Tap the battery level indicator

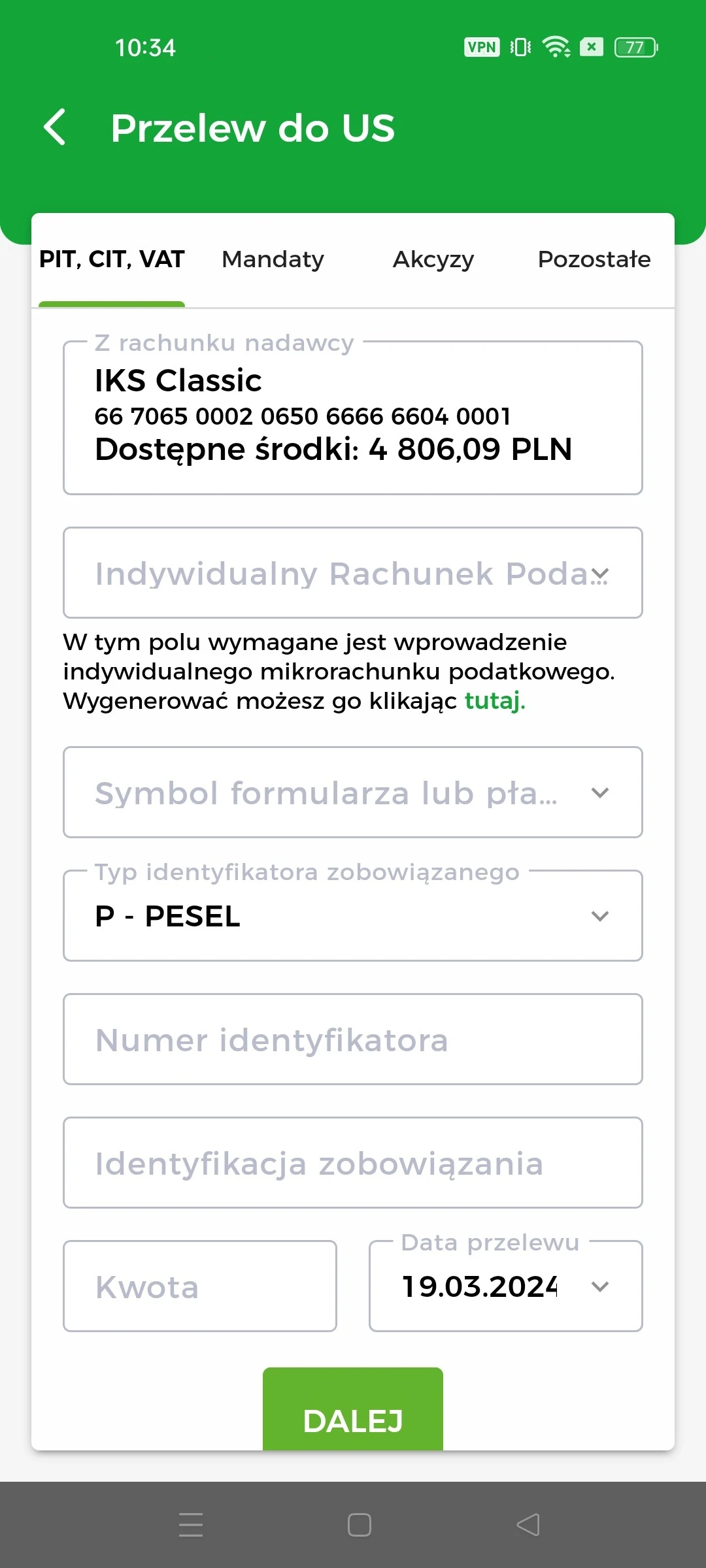click(635, 47)
